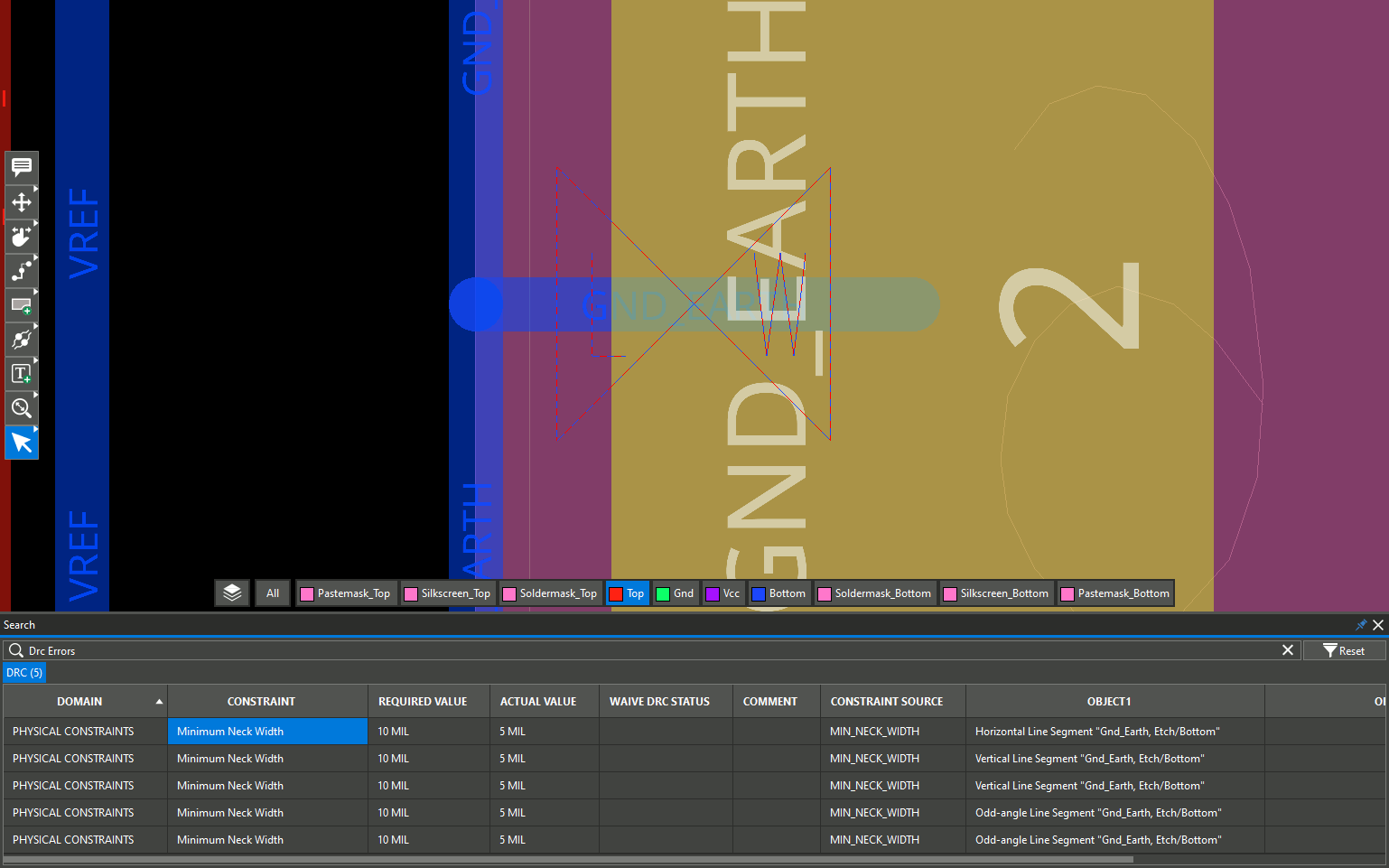Switch to the DRC (5) tab
This screenshot has height=868, width=1389.
pyautogui.click(x=24, y=672)
